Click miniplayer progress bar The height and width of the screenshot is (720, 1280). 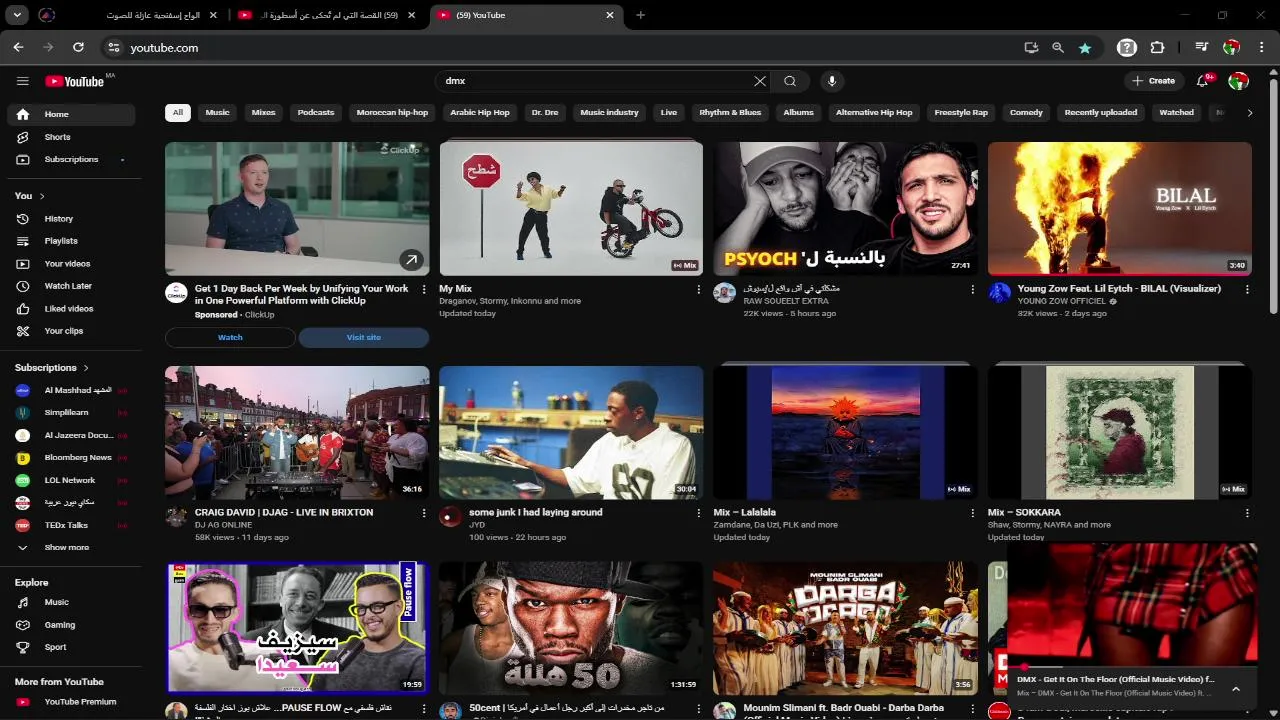pos(1132,667)
